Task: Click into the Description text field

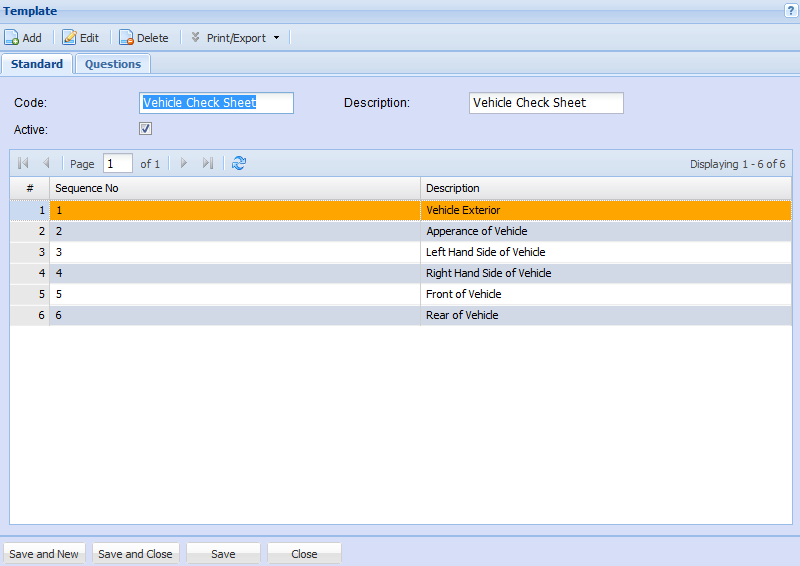Action: (x=545, y=103)
